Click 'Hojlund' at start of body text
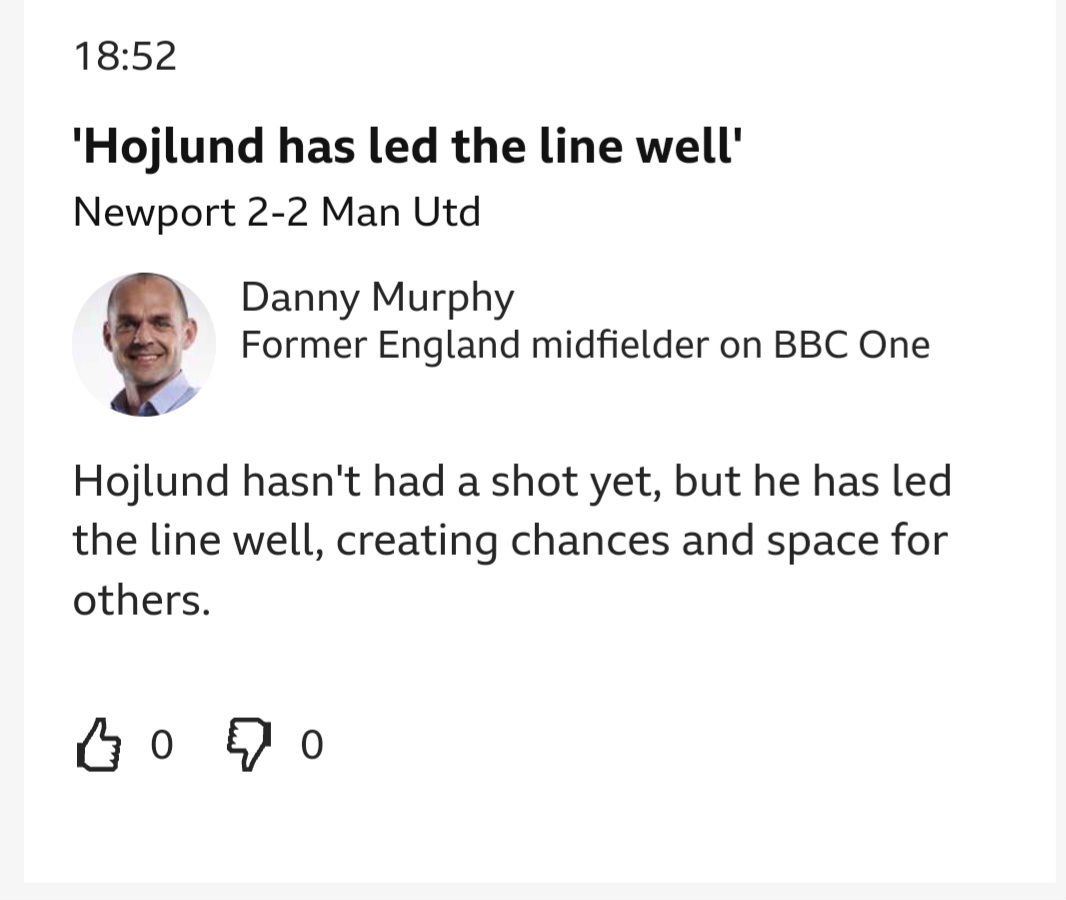Viewport: 1066px width, 900px height. tap(152, 482)
